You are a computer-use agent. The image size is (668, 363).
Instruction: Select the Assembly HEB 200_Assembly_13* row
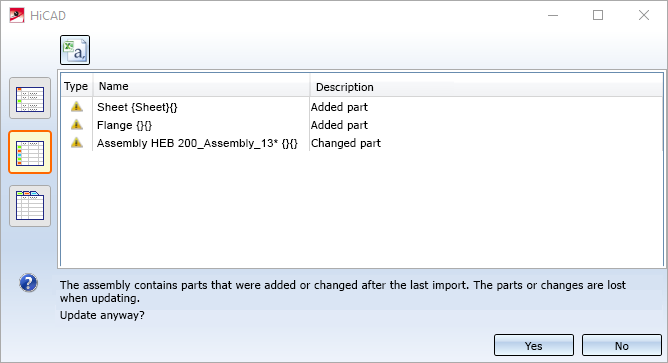tap(362, 143)
